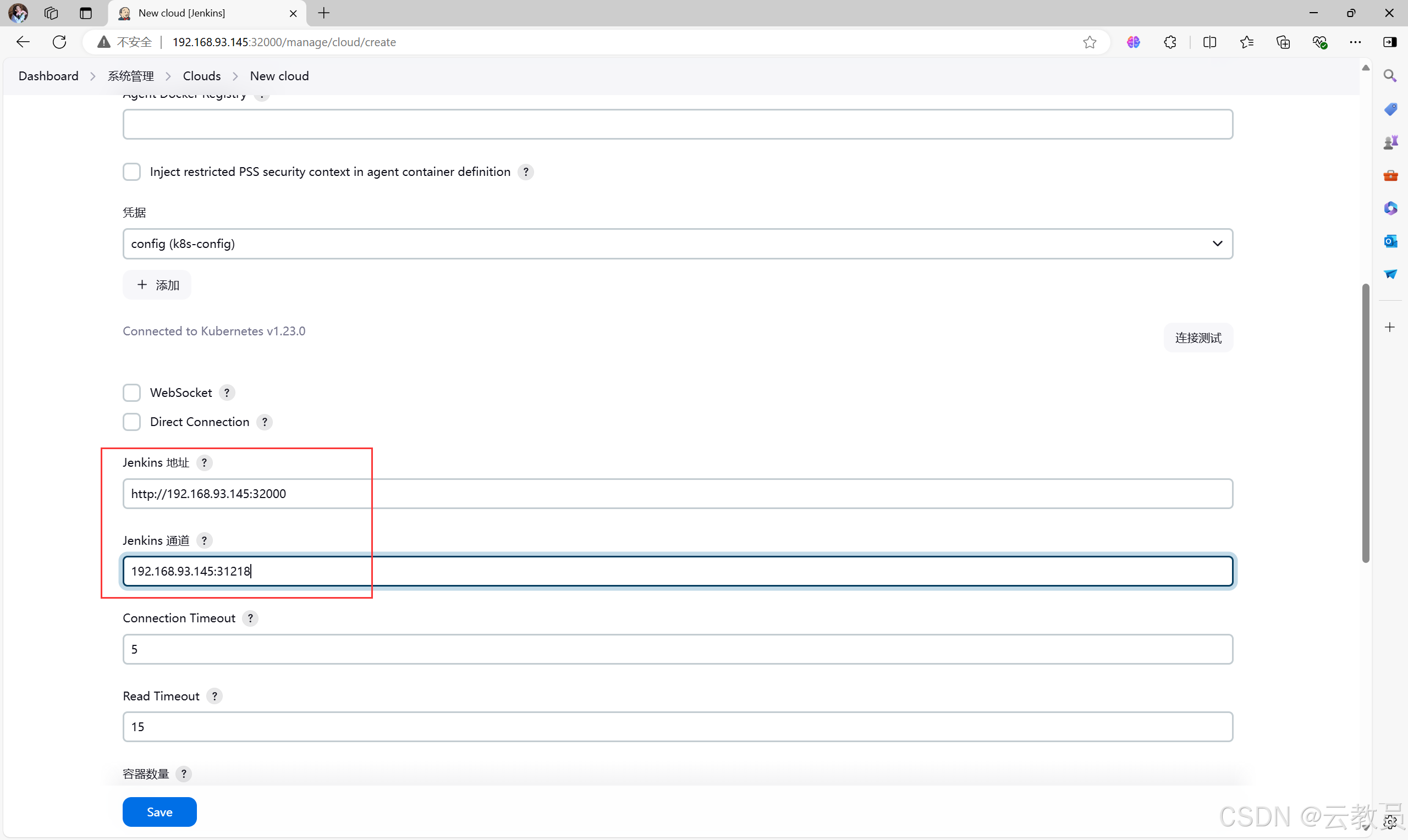1408x840 pixels.
Task: Open the Copilot brain icon in toolbar
Action: click(1134, 42)
